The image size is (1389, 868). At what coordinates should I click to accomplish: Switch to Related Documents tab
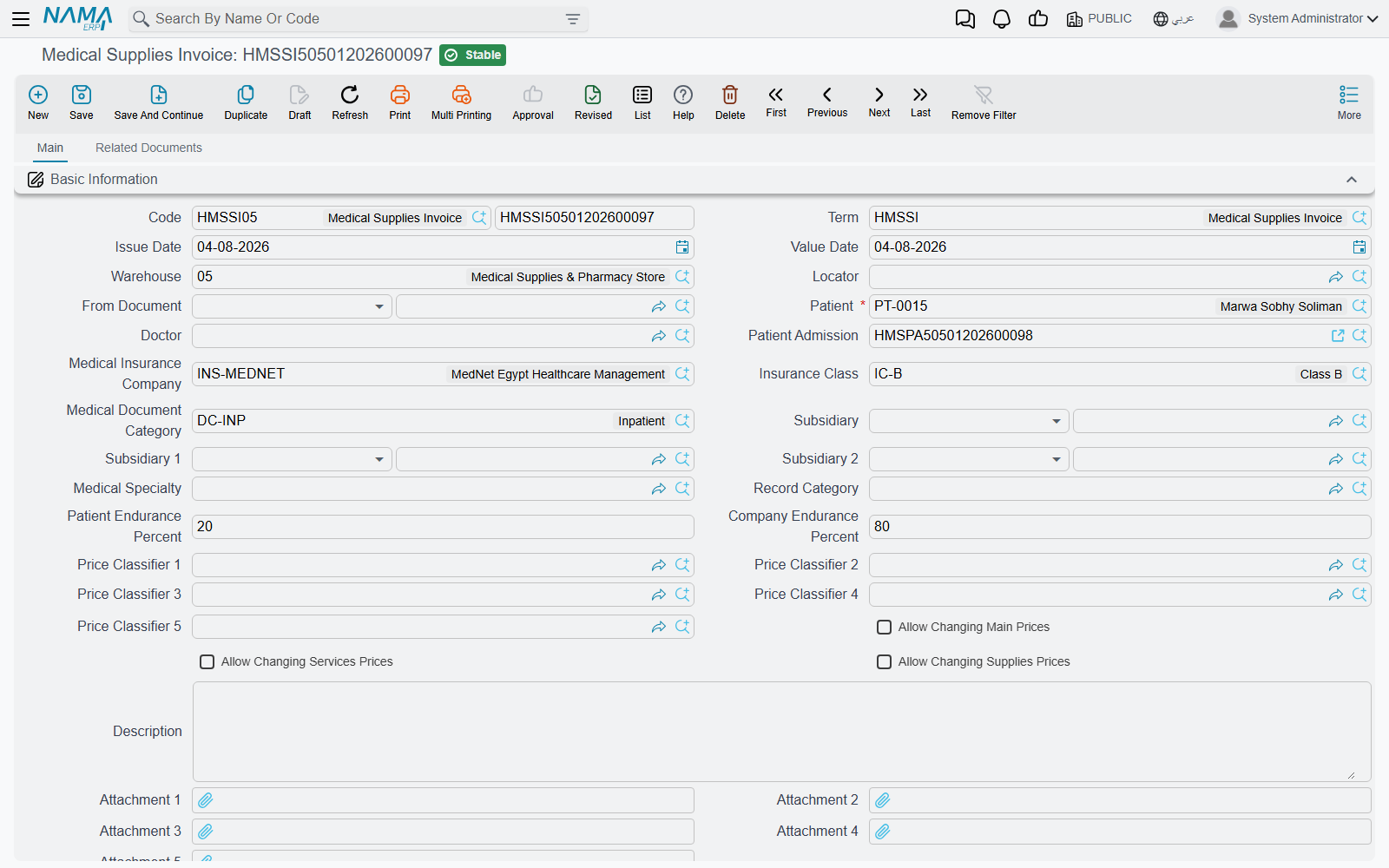point(148,148)
